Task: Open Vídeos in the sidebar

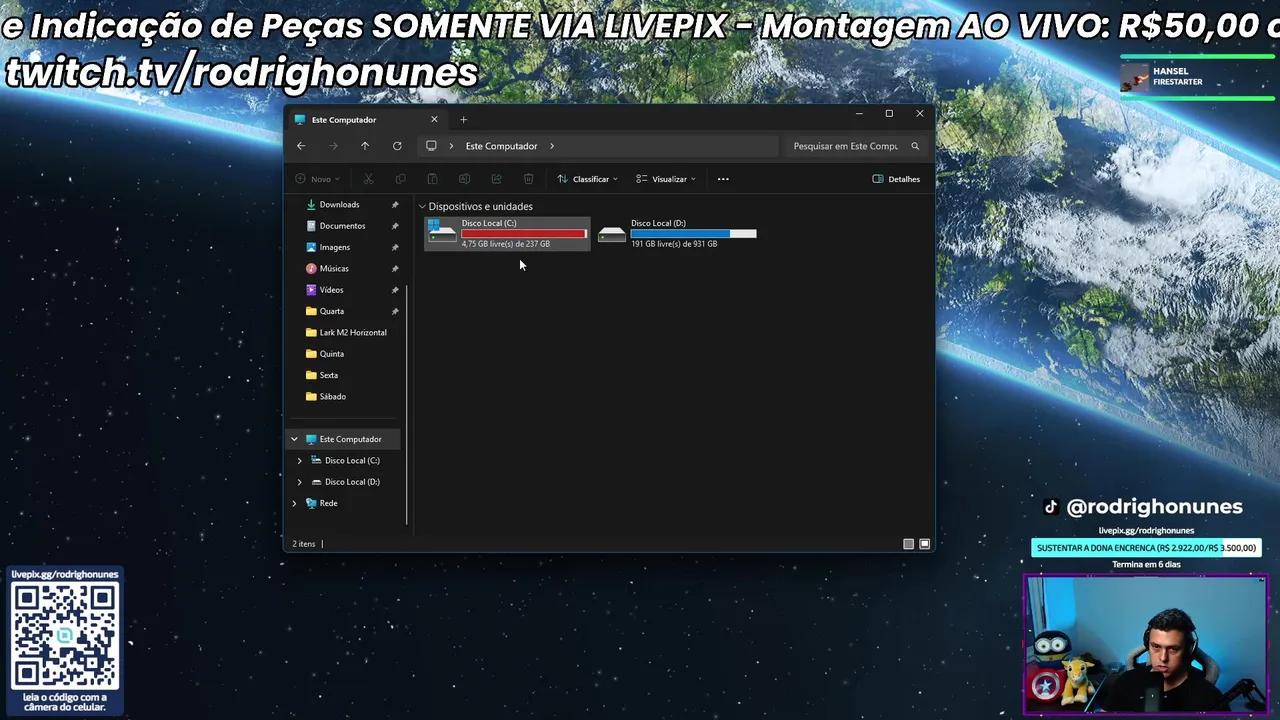Action: tap(331, 290)
